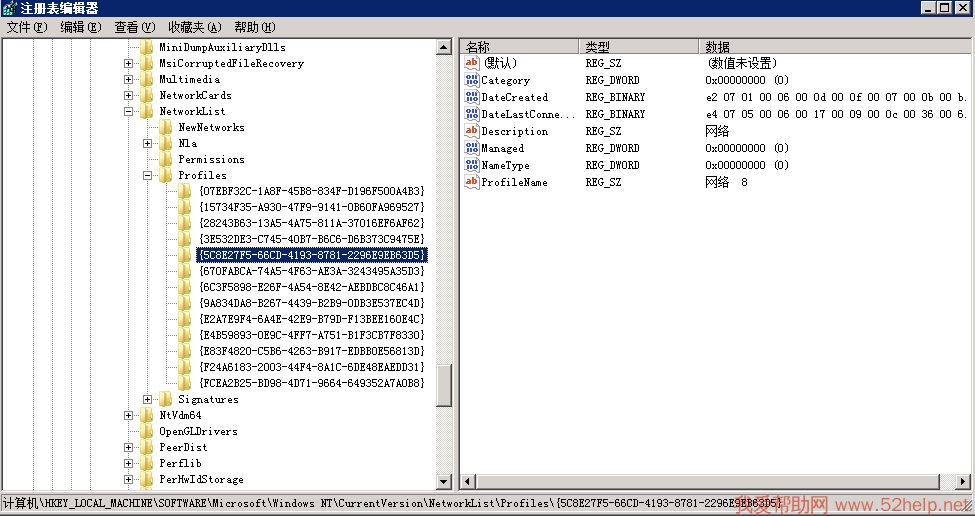Click ProfileName data '网络 8'

726,182
